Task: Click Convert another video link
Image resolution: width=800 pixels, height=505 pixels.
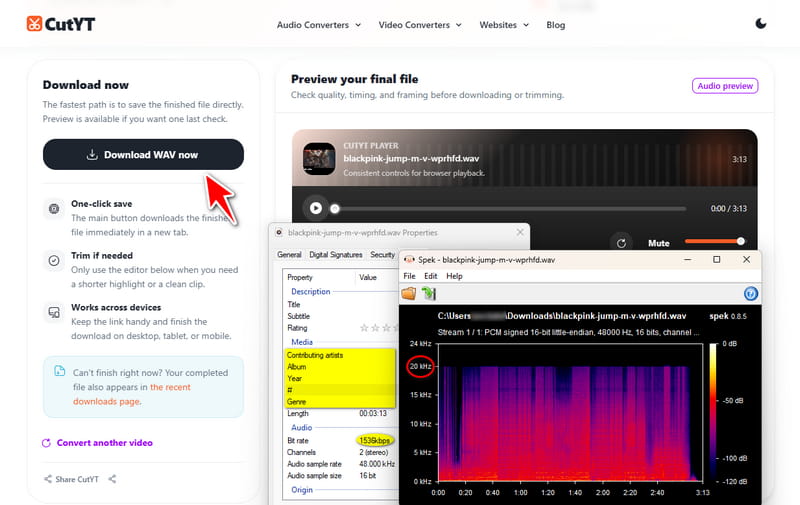Action: pos(105,443)
